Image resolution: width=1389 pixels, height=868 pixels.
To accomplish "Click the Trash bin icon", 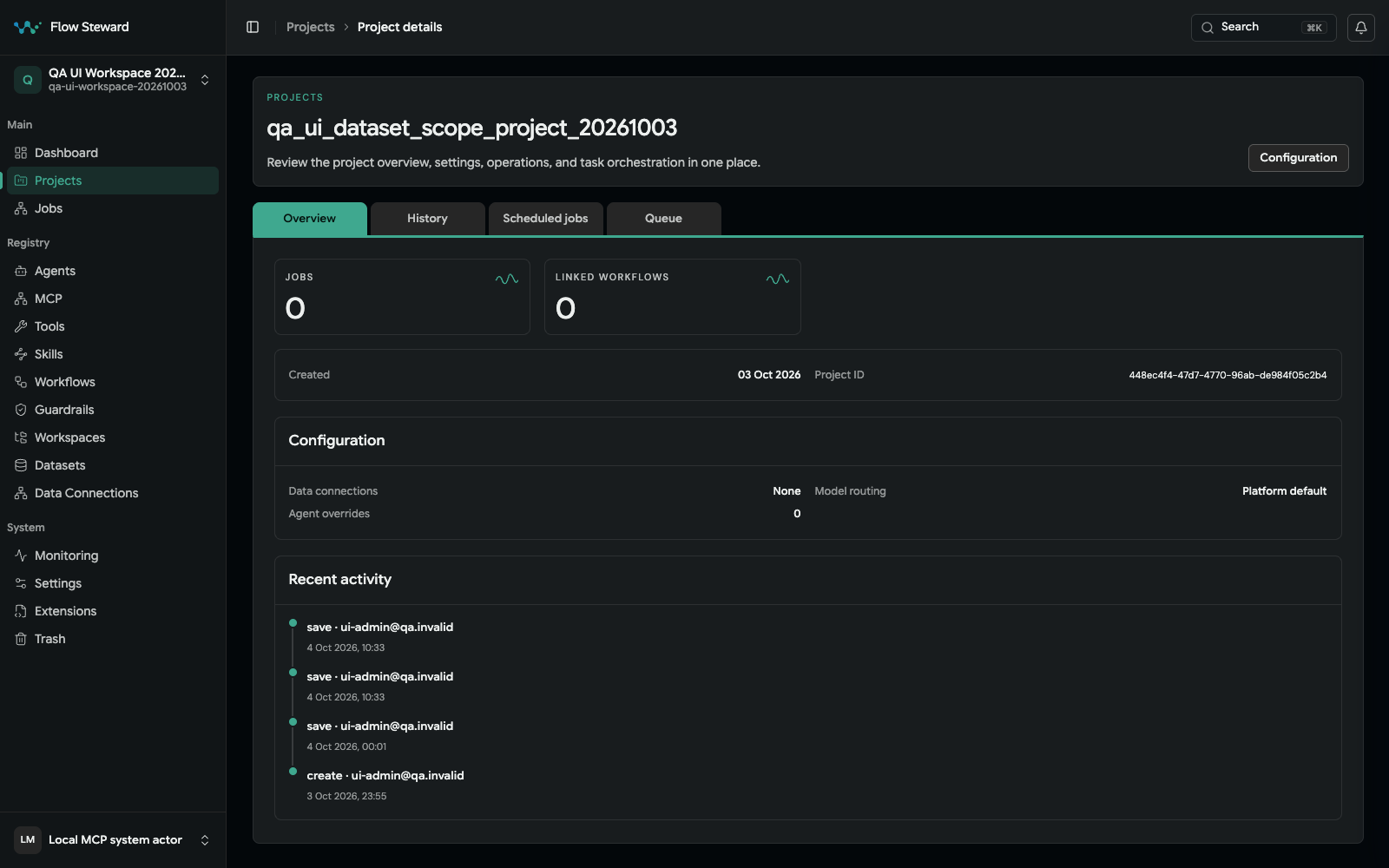I will pos(21,639).
